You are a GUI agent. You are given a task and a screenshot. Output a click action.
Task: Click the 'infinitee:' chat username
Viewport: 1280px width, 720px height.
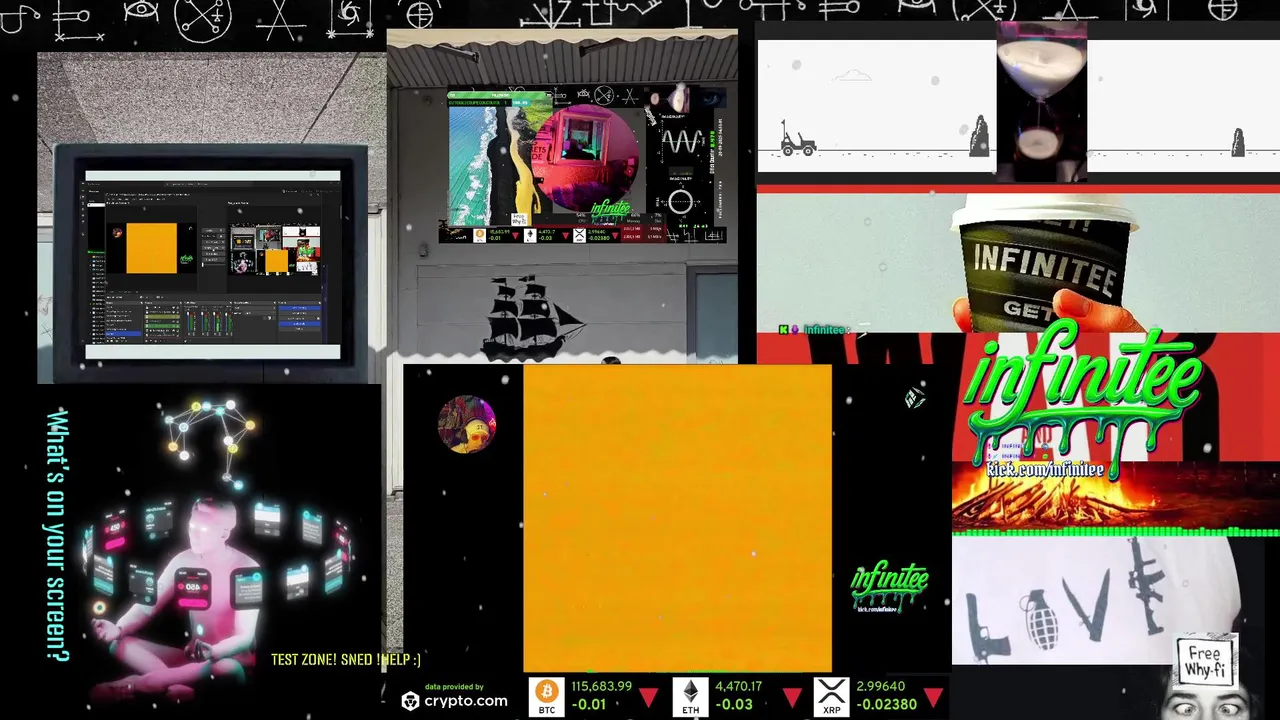(x=827, y=330)
